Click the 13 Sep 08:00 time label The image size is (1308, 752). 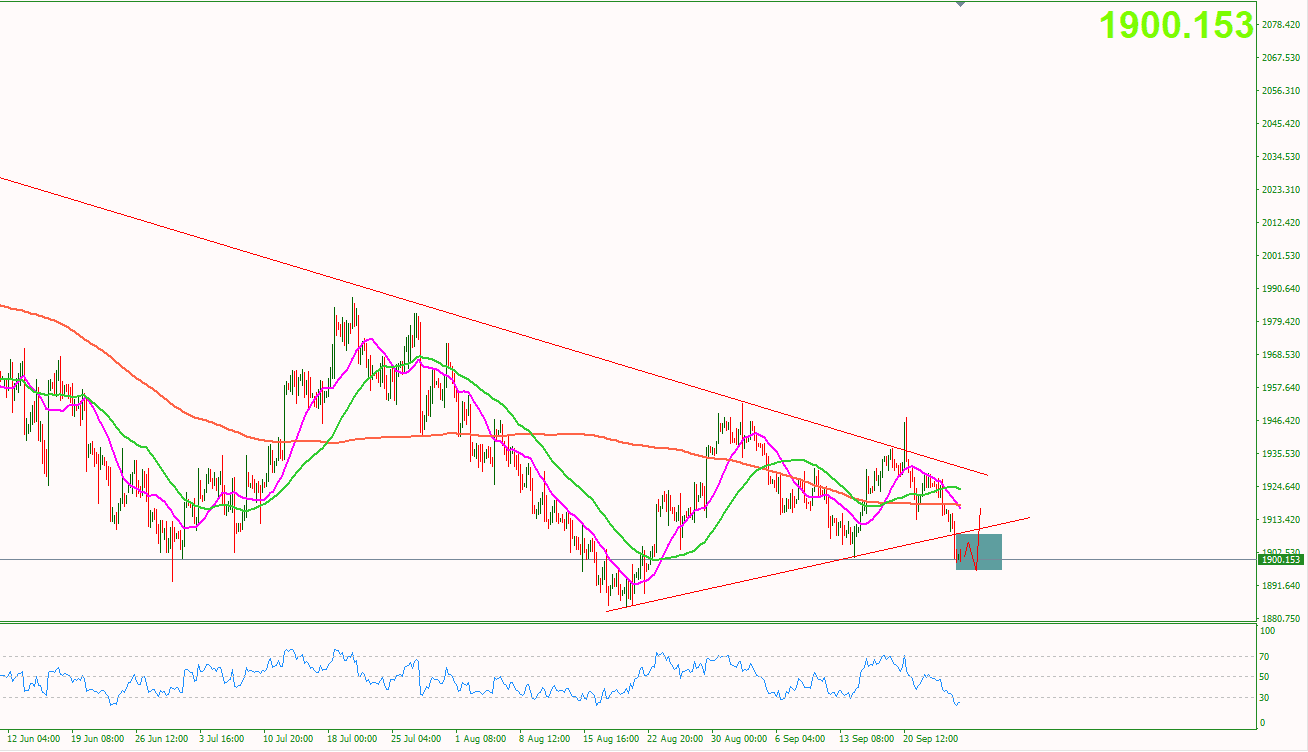point(866,739)
